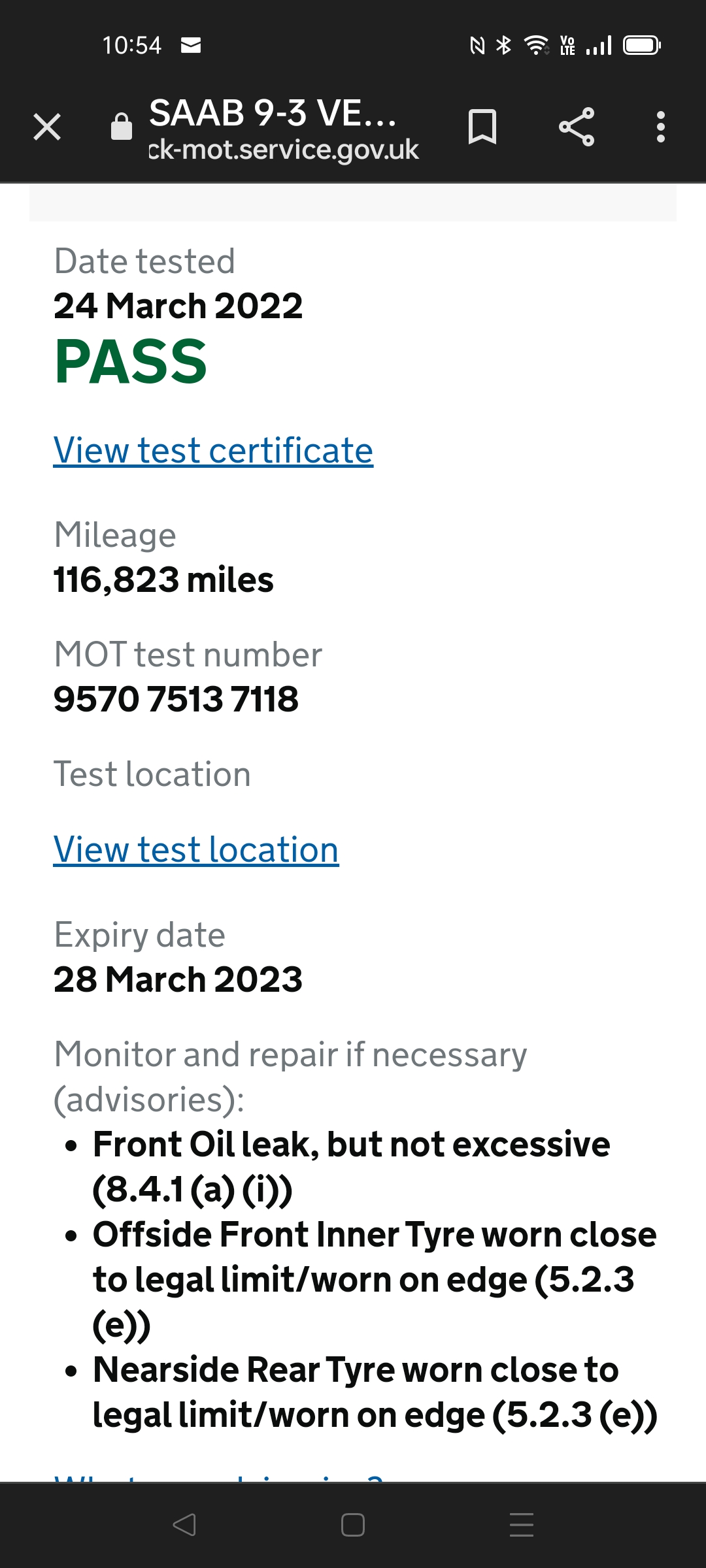
Task: Tap the SAAB 9-3 page title
Action: pos(273,113)
